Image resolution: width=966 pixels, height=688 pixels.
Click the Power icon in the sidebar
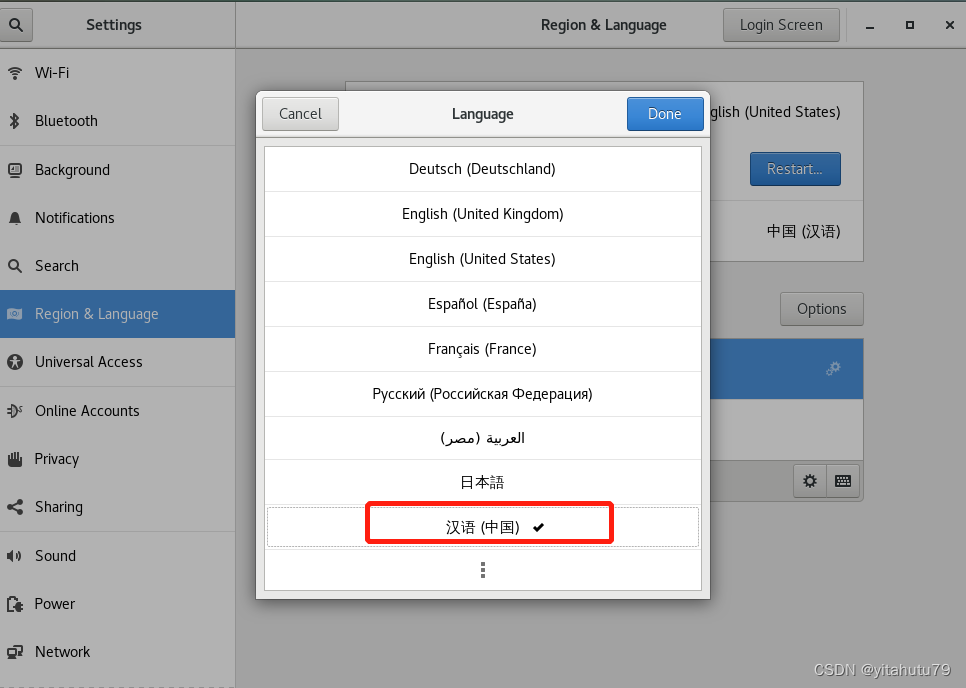point(15,604)
